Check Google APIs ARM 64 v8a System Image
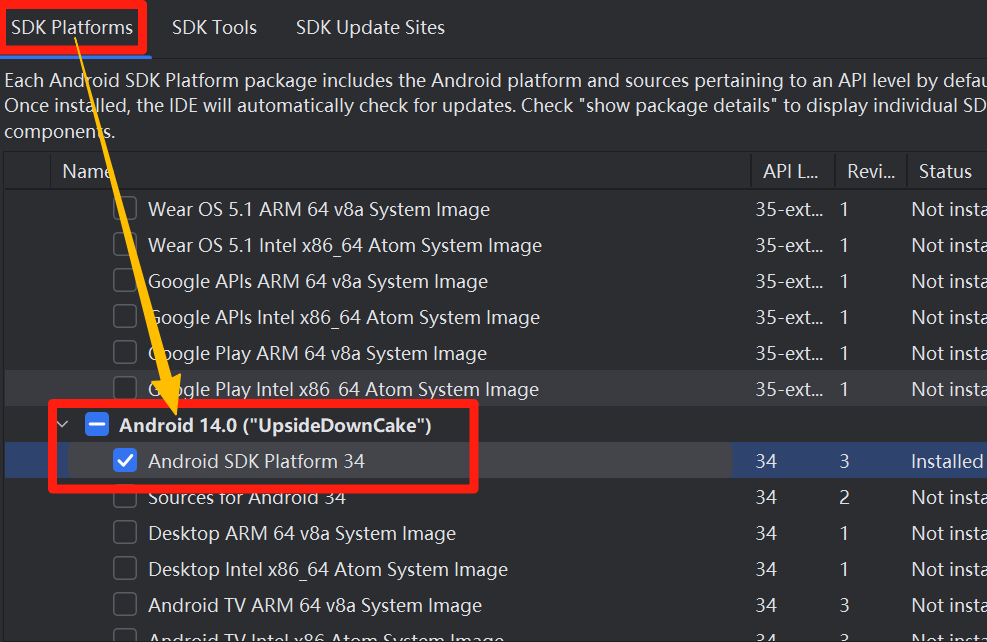 coord(125,280)
